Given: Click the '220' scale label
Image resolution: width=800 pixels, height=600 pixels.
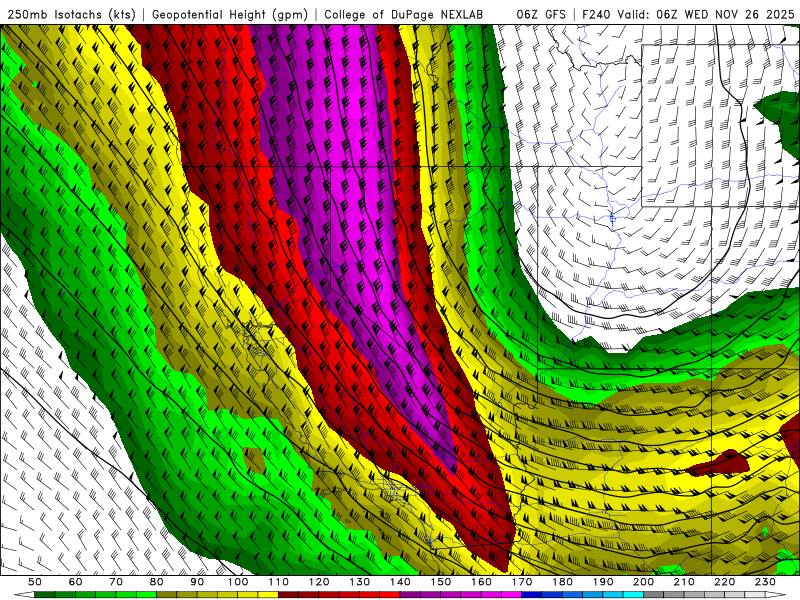Looking at the screenshot, I should pyautogui.click(x=724, y=582).
